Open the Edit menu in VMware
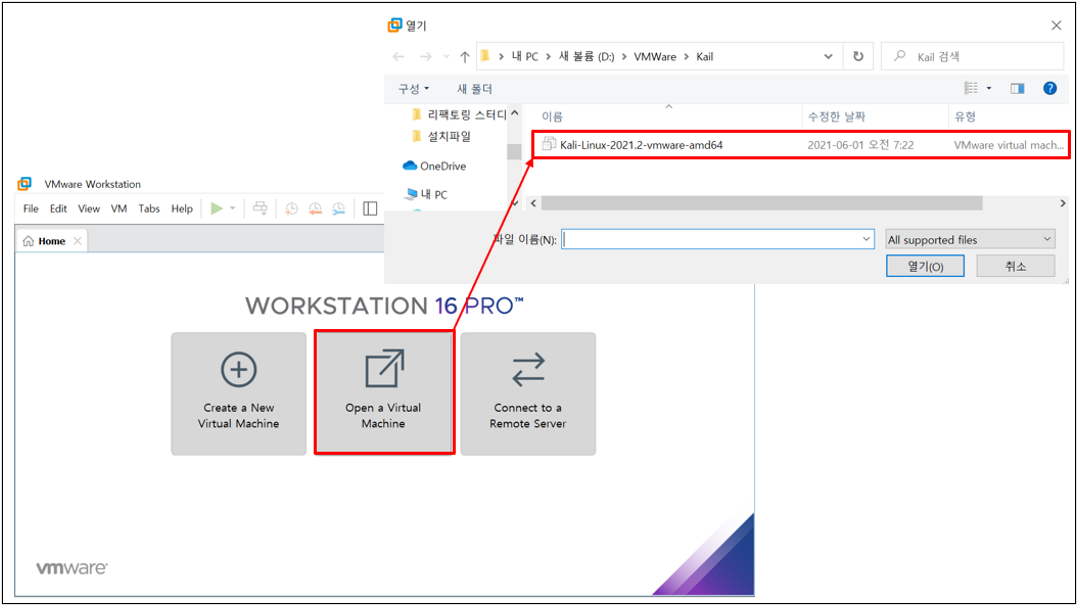The width and height of the screenshot is (1079, 605). pyautogui.click(x=58, y=209)
